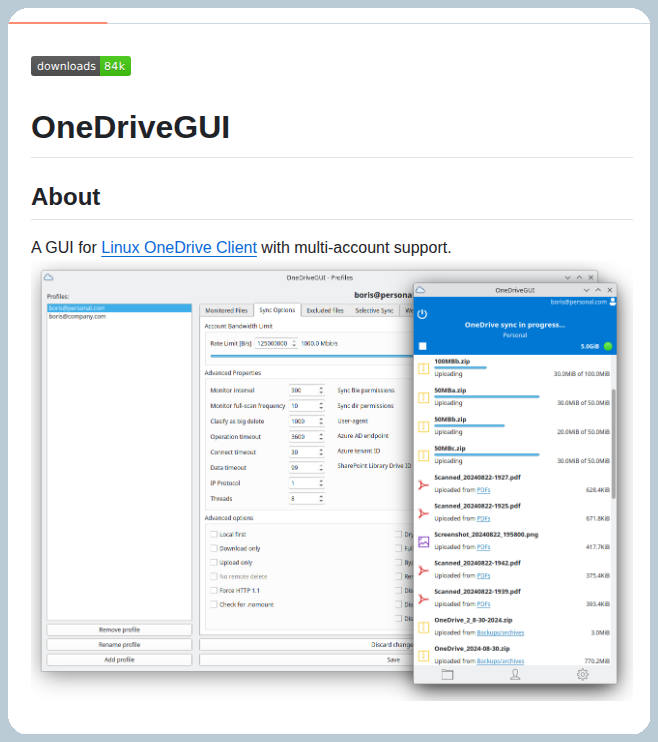Click the Remove profile button

pos(119,630)
